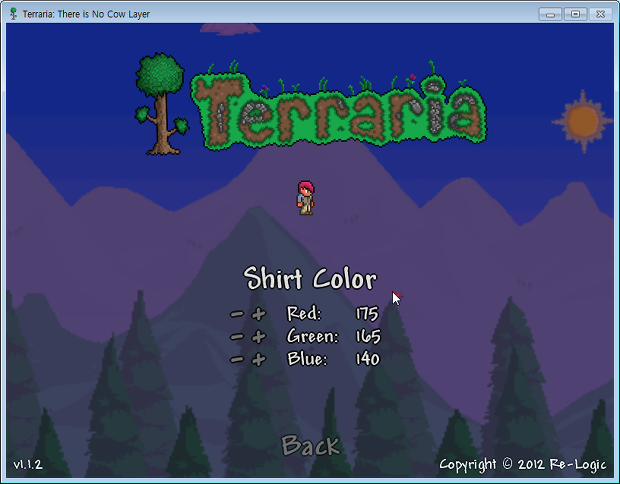This screenshot has height=484, width=620.
Task: Increase the Red value with plus
Action: (x=259, y=314)
